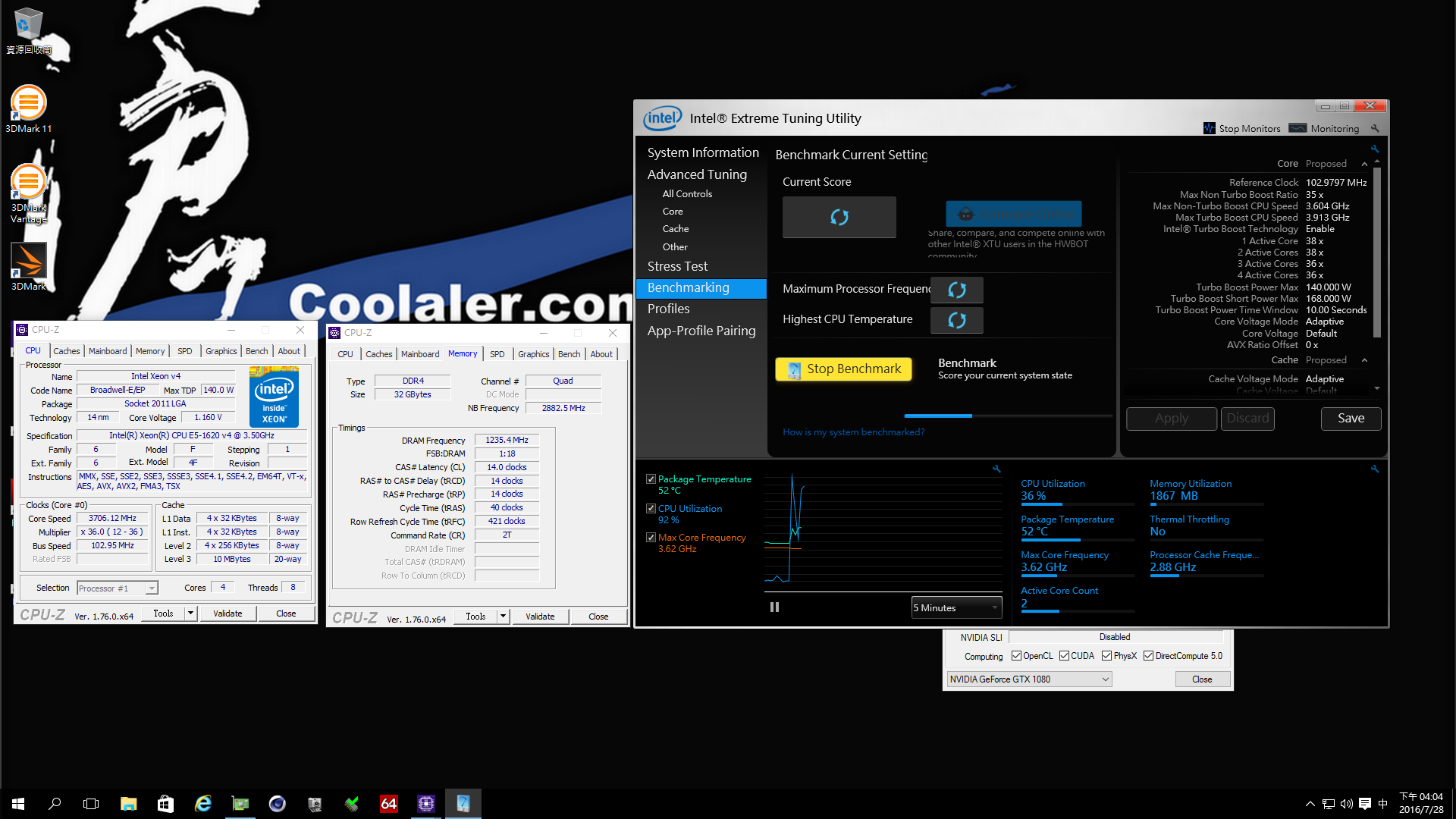Open Tools dropdown arrow in left CPU-Z
This screenshot has width=1456, height=819.
pyautogui.click(x=191, y=613)
